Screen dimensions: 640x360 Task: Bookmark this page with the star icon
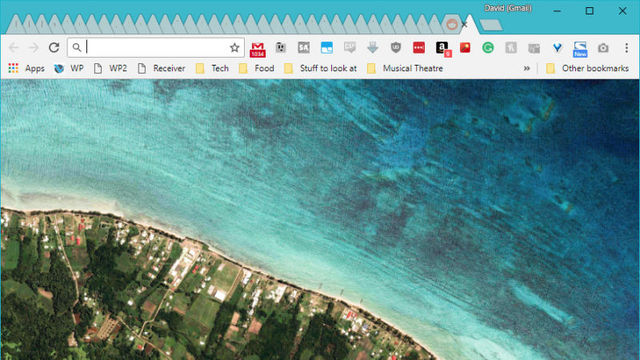pyautogui.click(x=234, y=48)
